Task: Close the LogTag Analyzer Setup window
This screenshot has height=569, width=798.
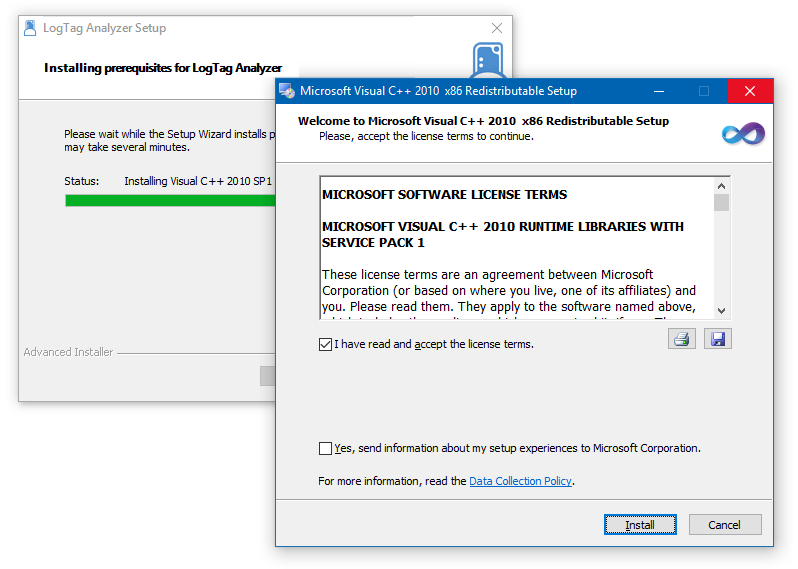Action: pyautogui.click(x=497, y=28)
